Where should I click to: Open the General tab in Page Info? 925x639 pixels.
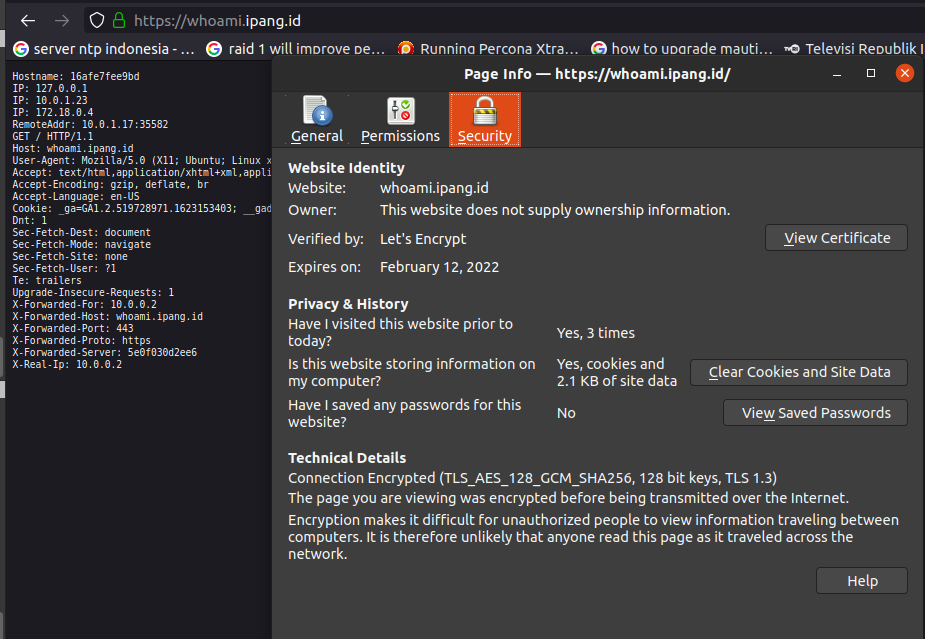[x=317, y=120]
